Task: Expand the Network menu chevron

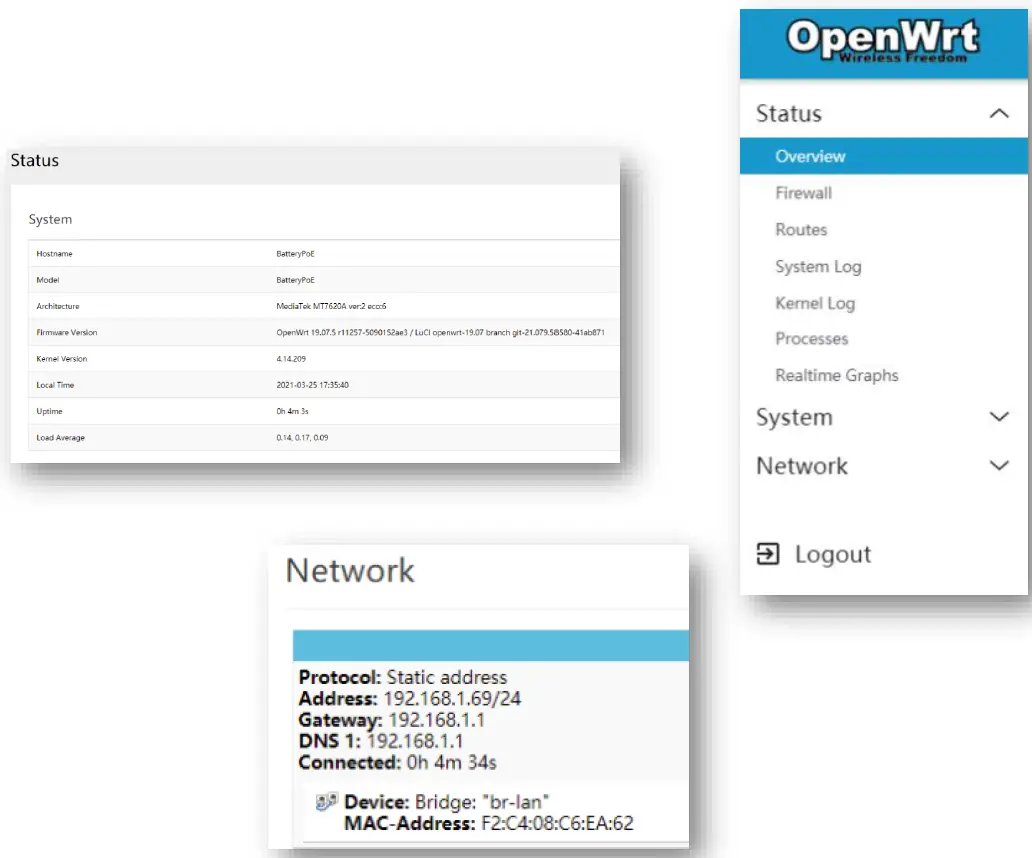Action: [x=998, y=466]
